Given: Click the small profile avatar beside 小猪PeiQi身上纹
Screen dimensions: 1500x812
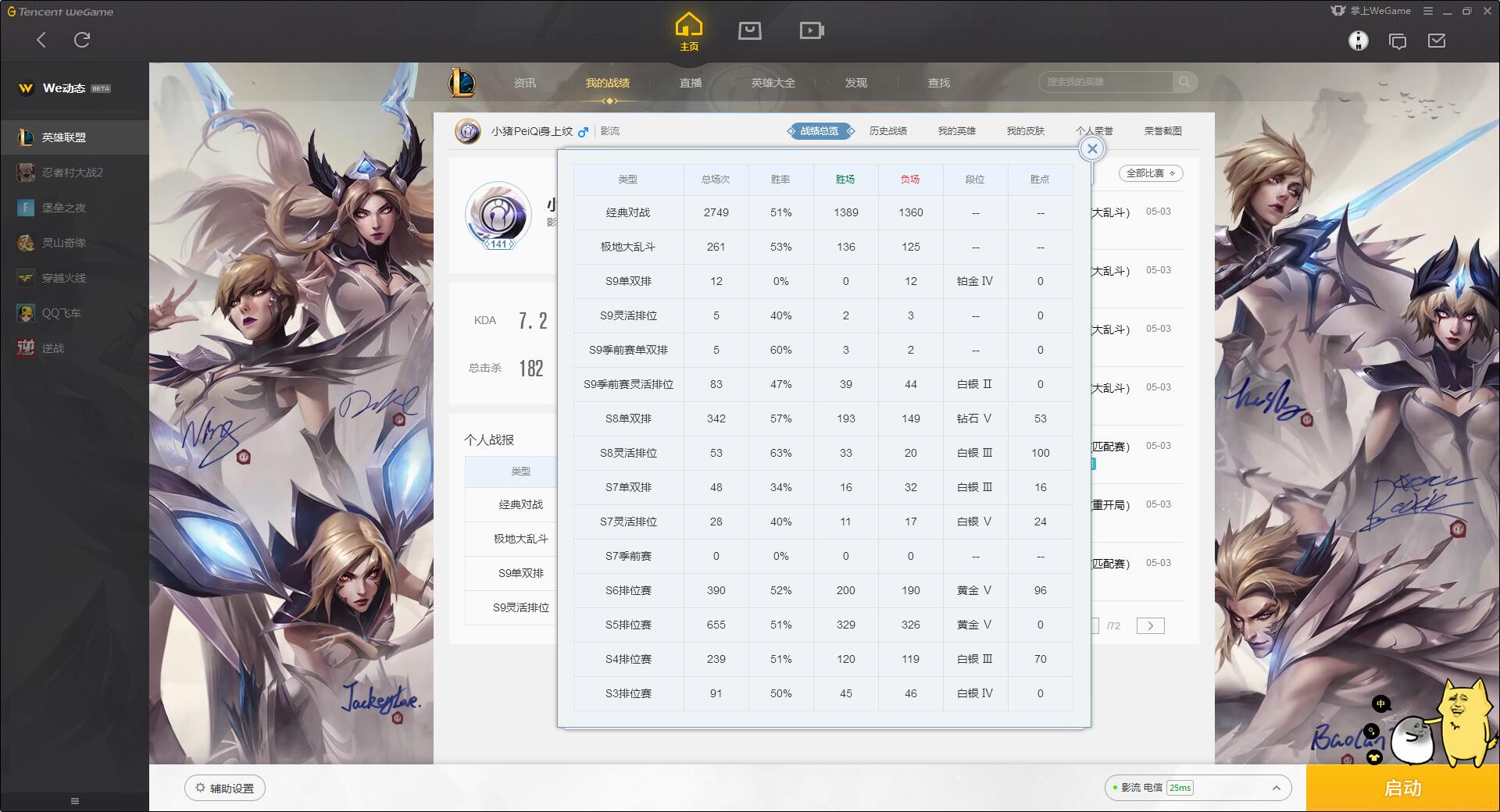Looking at the screenshot, I should click(468, 131).
